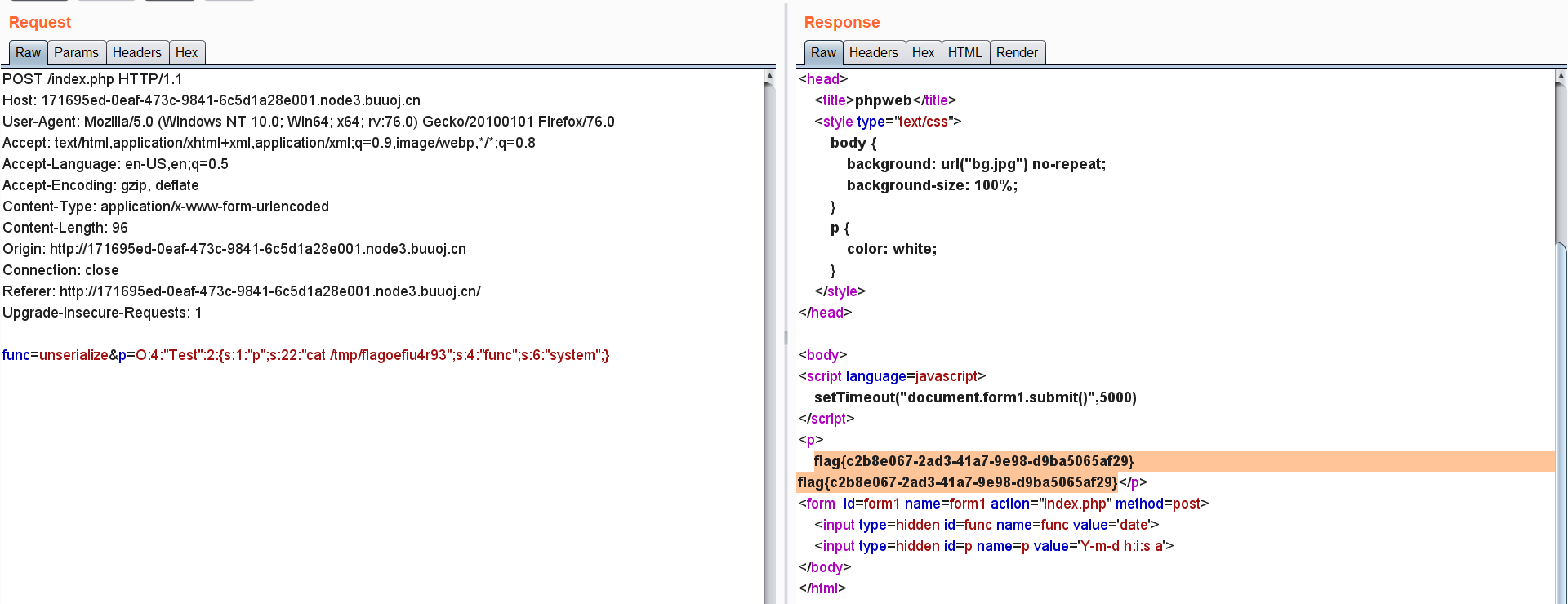Click the POST /index.php HTTP/1.1 line
This screenshot has height=604, width=1568.
[92, 79]
